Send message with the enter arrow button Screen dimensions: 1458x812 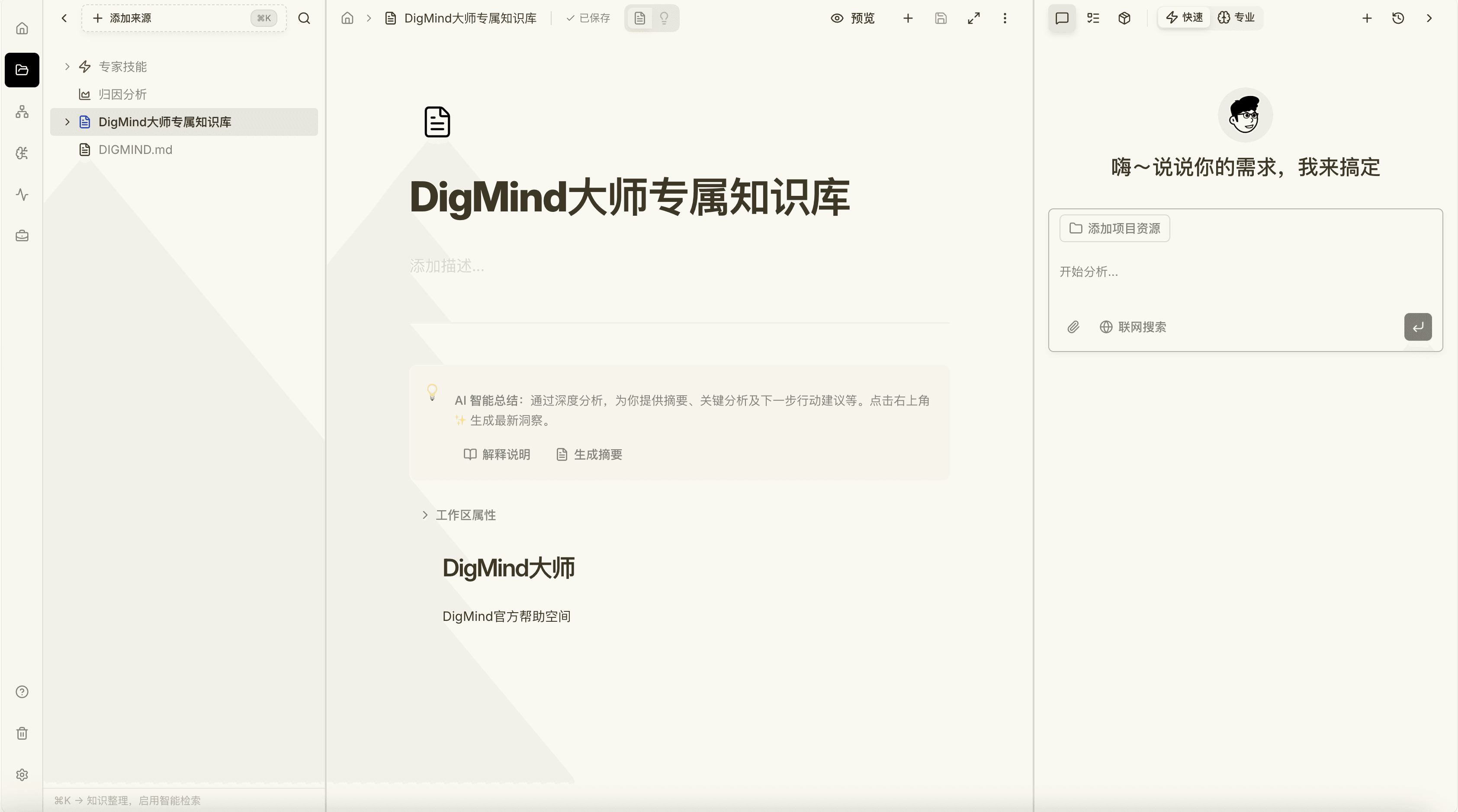(1418, 327)
